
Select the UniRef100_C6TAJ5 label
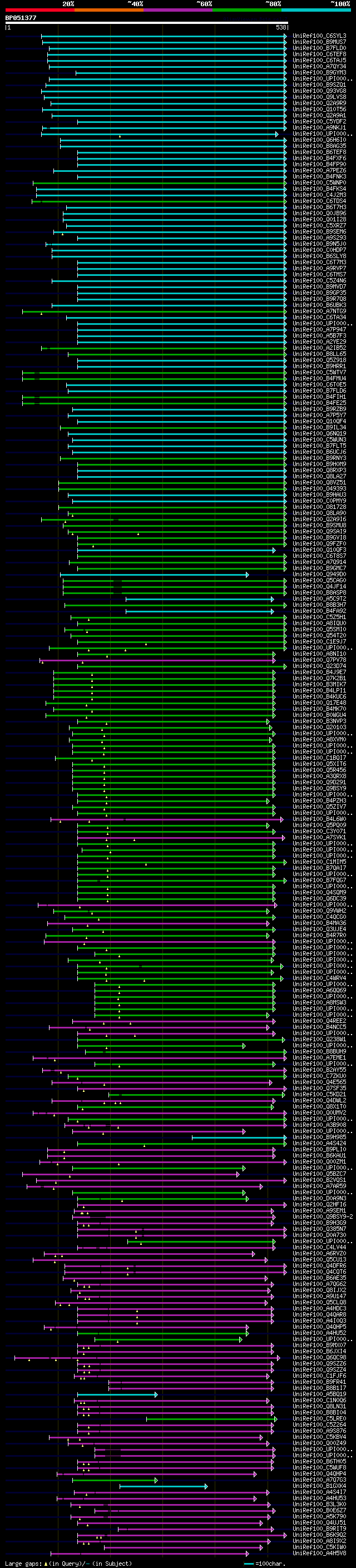(319, 60)
